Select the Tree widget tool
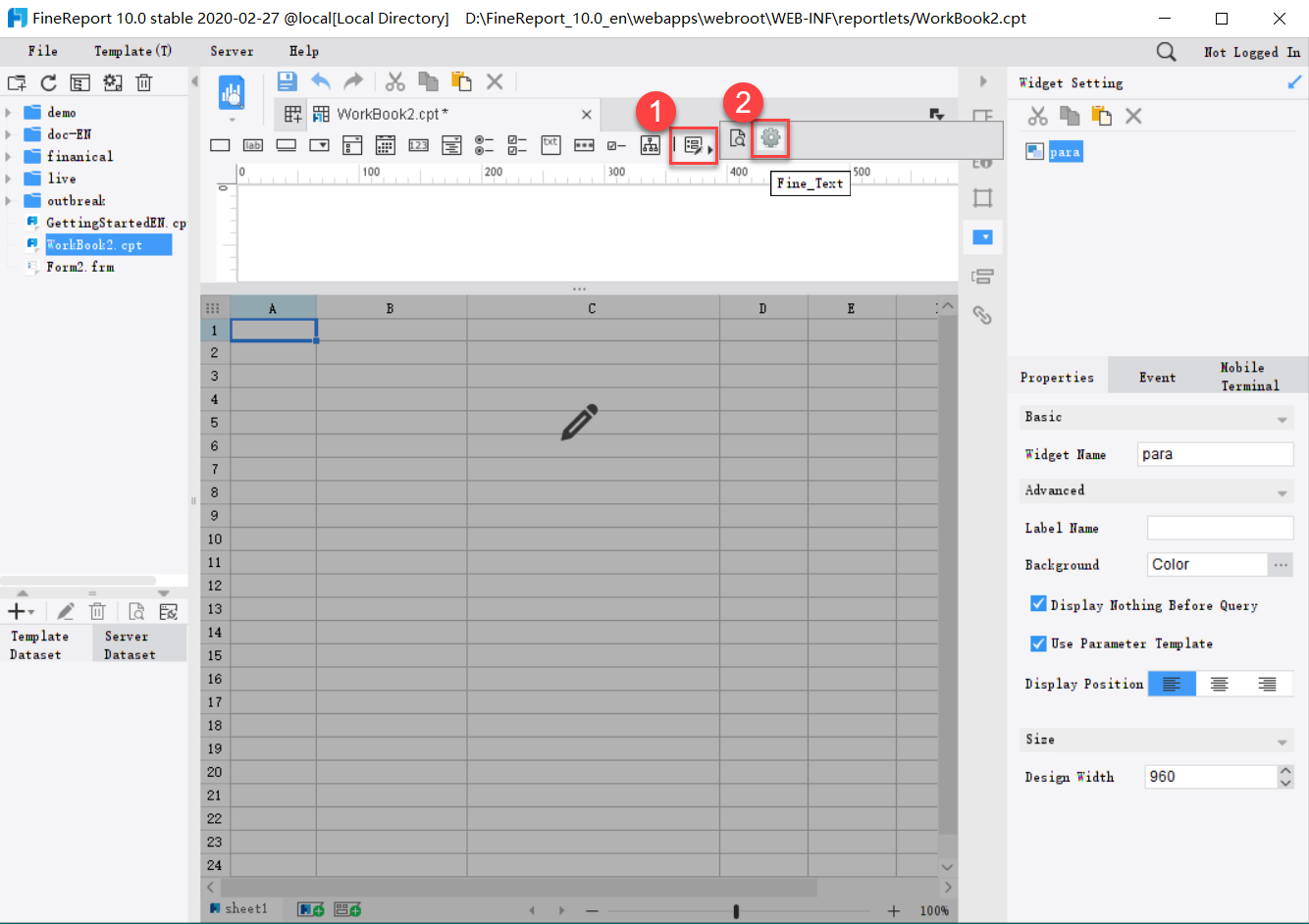 [x=650, y=144]
